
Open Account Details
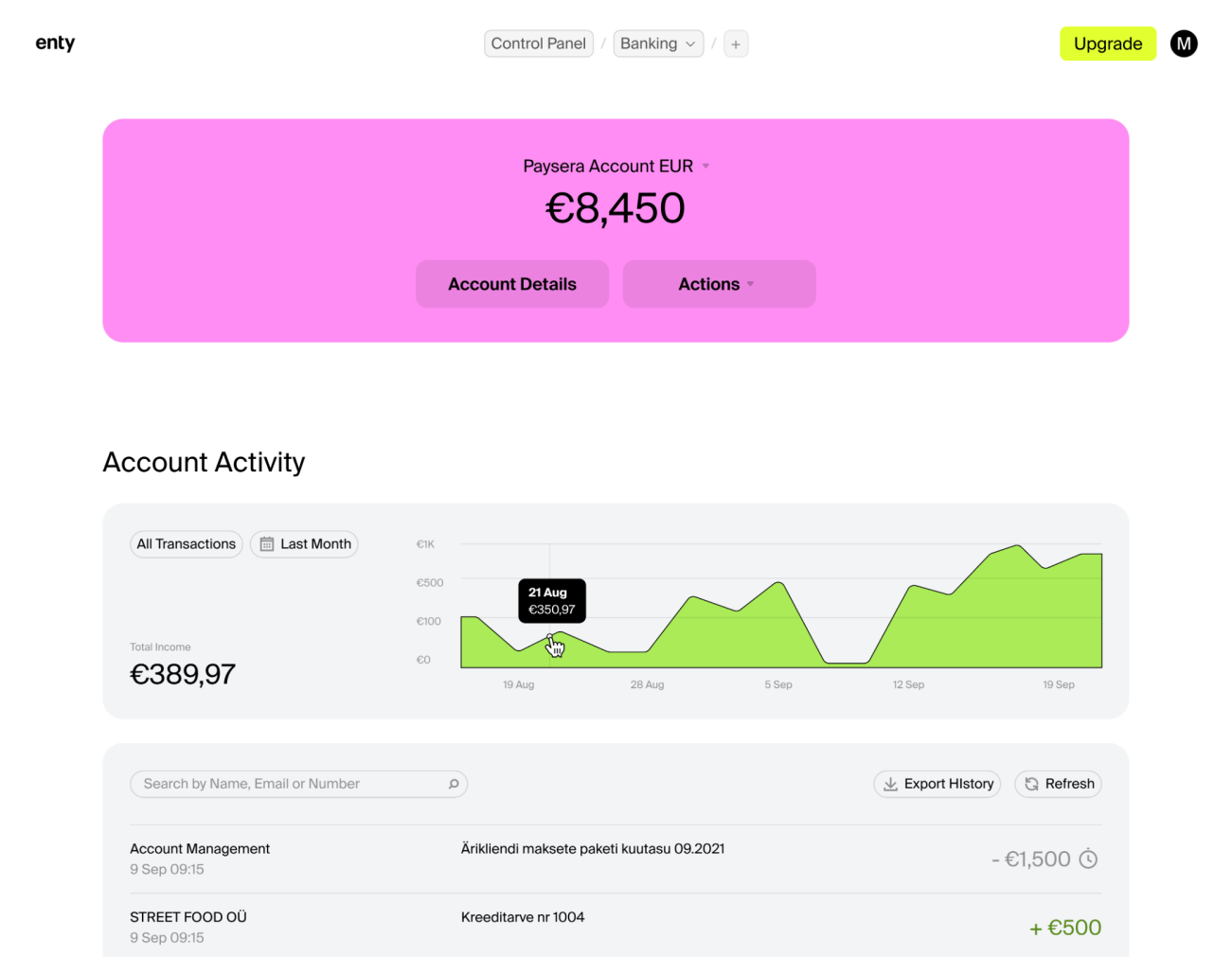click(x=512, y=284)
